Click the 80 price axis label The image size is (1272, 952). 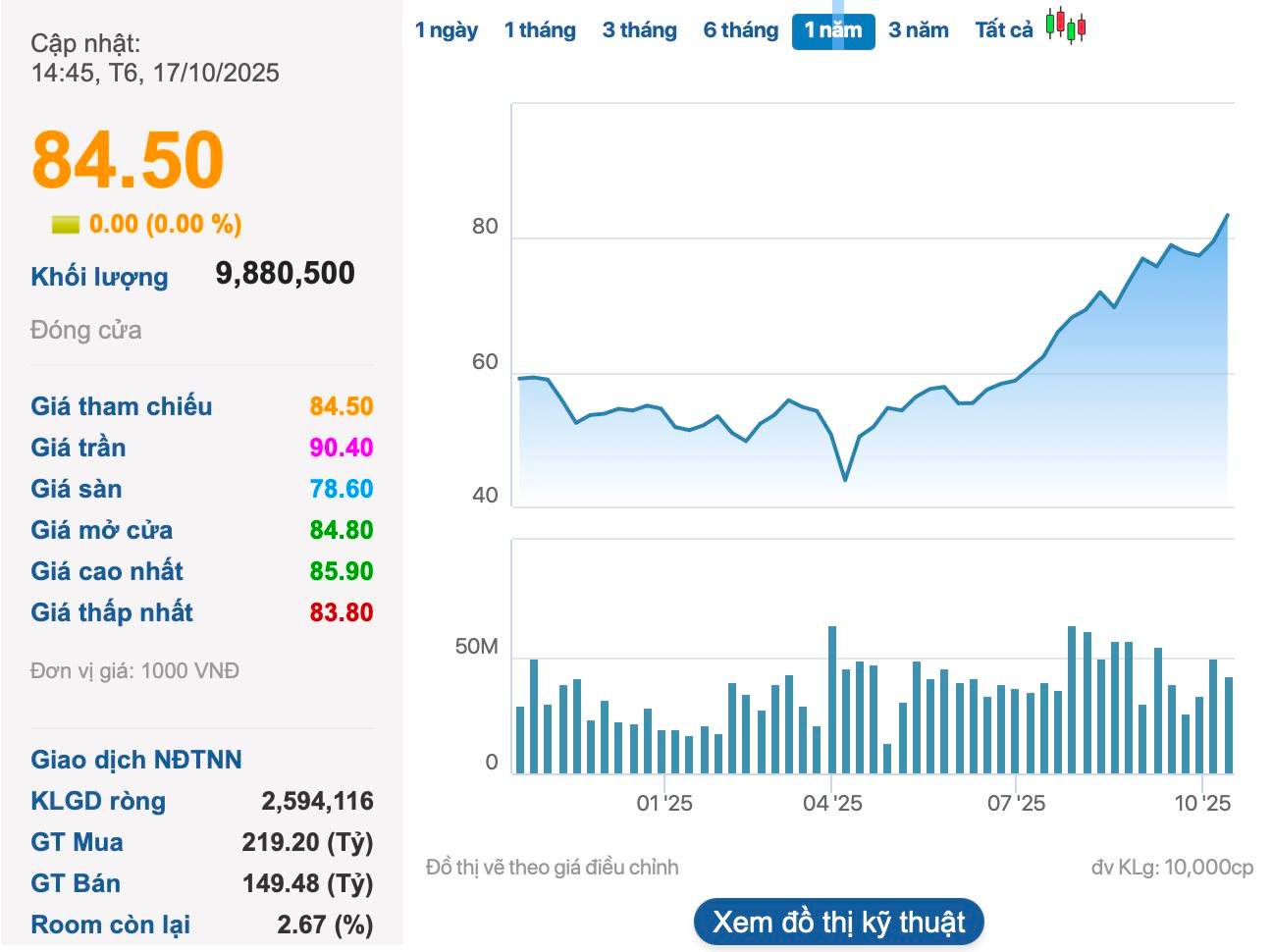pos(485,227)
